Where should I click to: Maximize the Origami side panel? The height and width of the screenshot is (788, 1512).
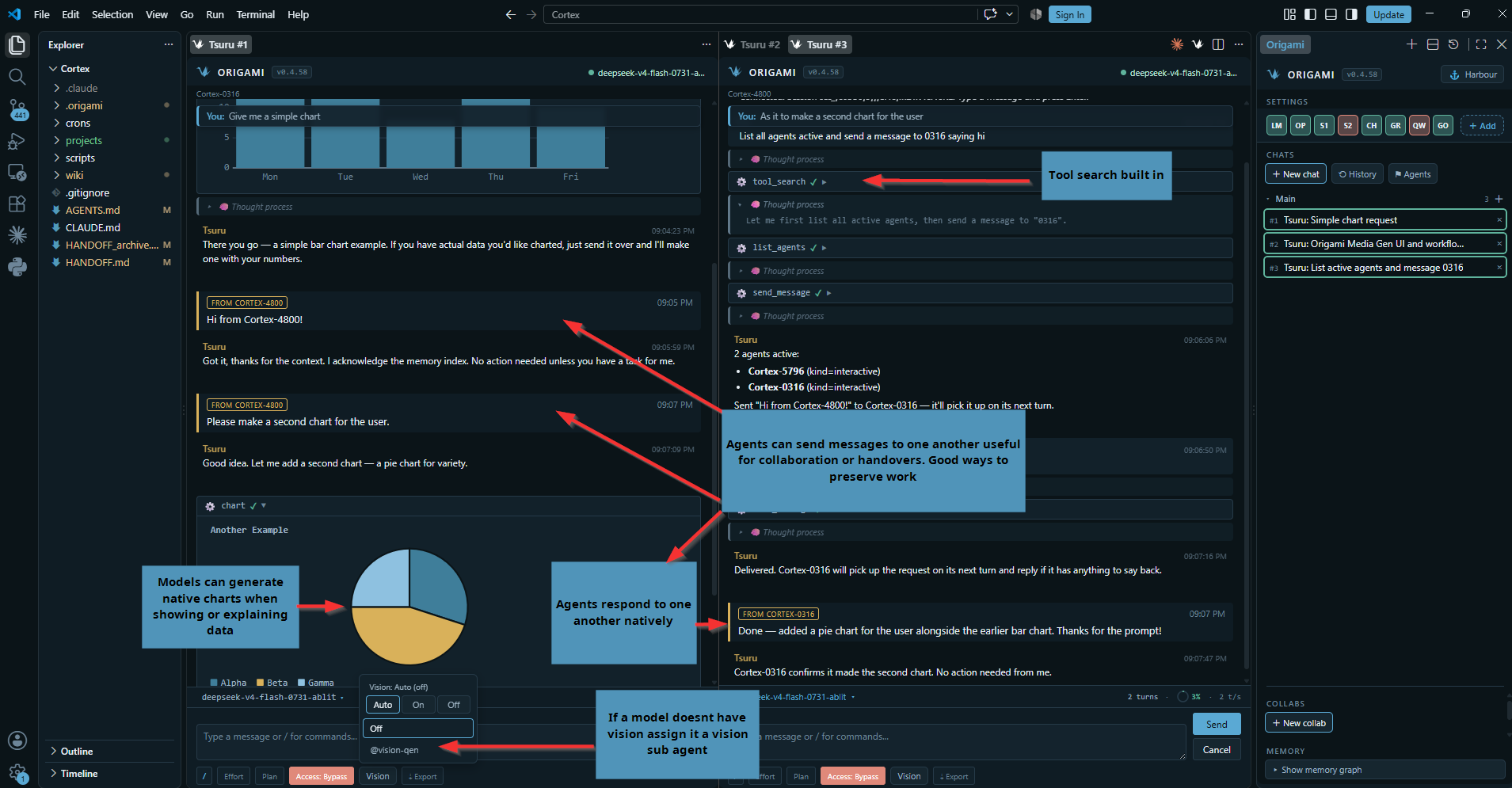coord(1481,44)
